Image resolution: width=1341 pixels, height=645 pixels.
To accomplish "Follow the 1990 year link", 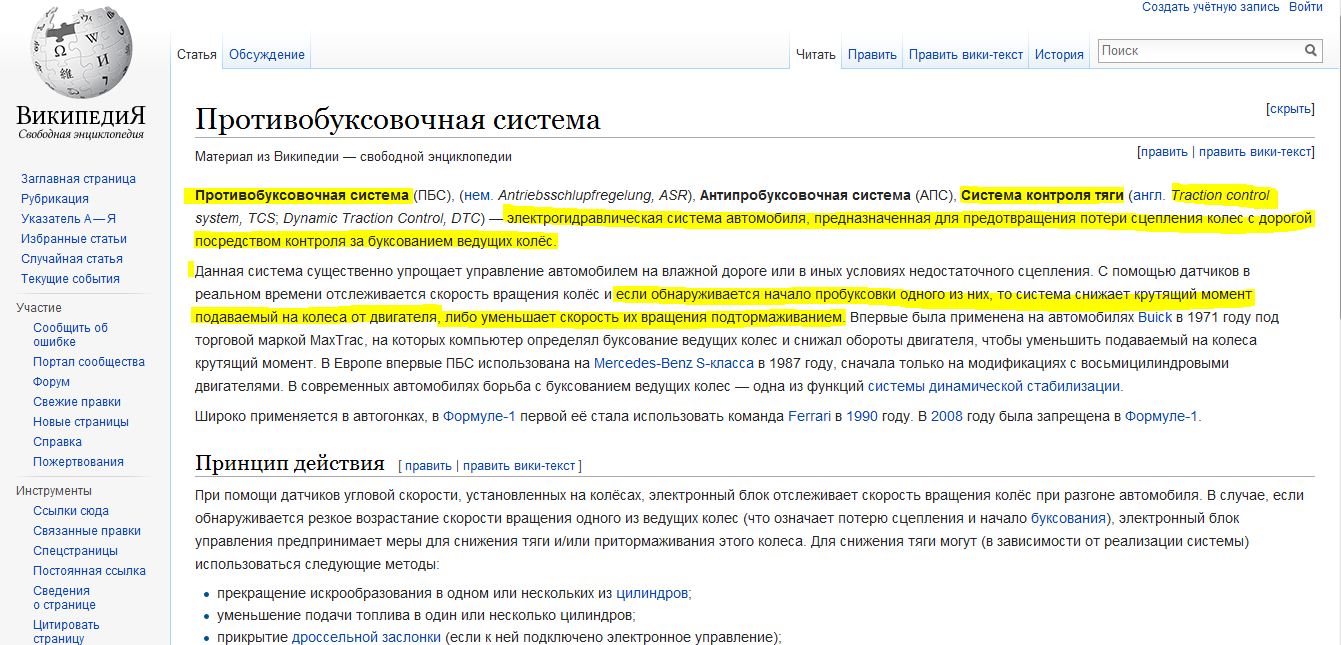I will pyautogui.click(x=862, y=416).
